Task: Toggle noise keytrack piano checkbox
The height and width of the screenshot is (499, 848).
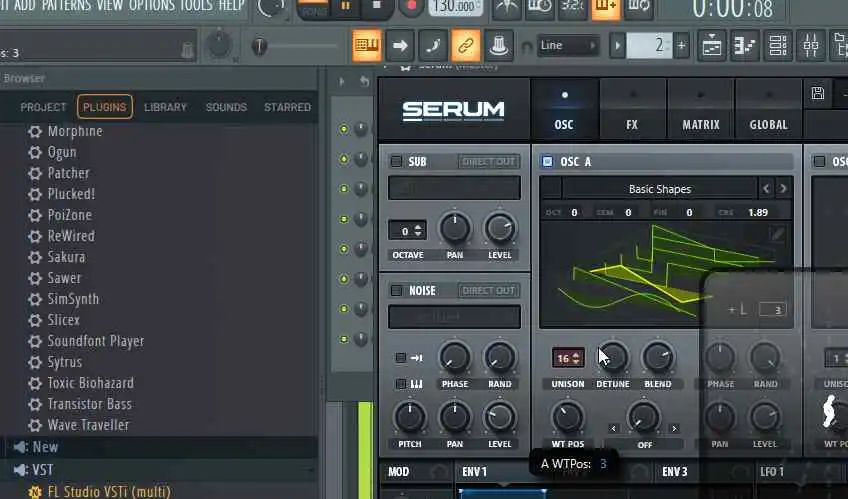Action: (x=401, y=384)
